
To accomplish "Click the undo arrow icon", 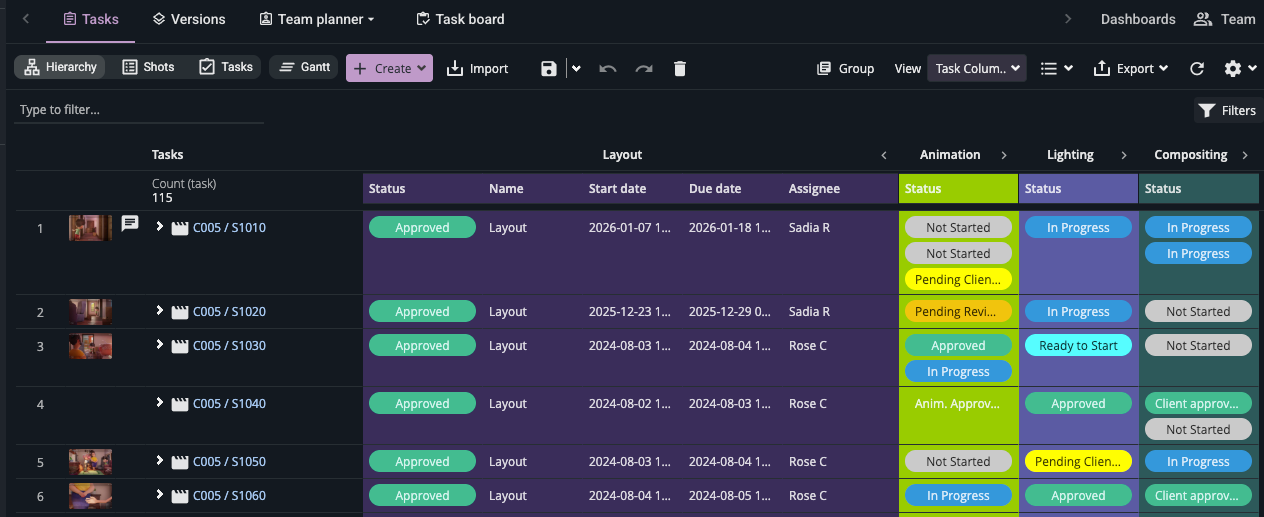I will click(607, 68).
